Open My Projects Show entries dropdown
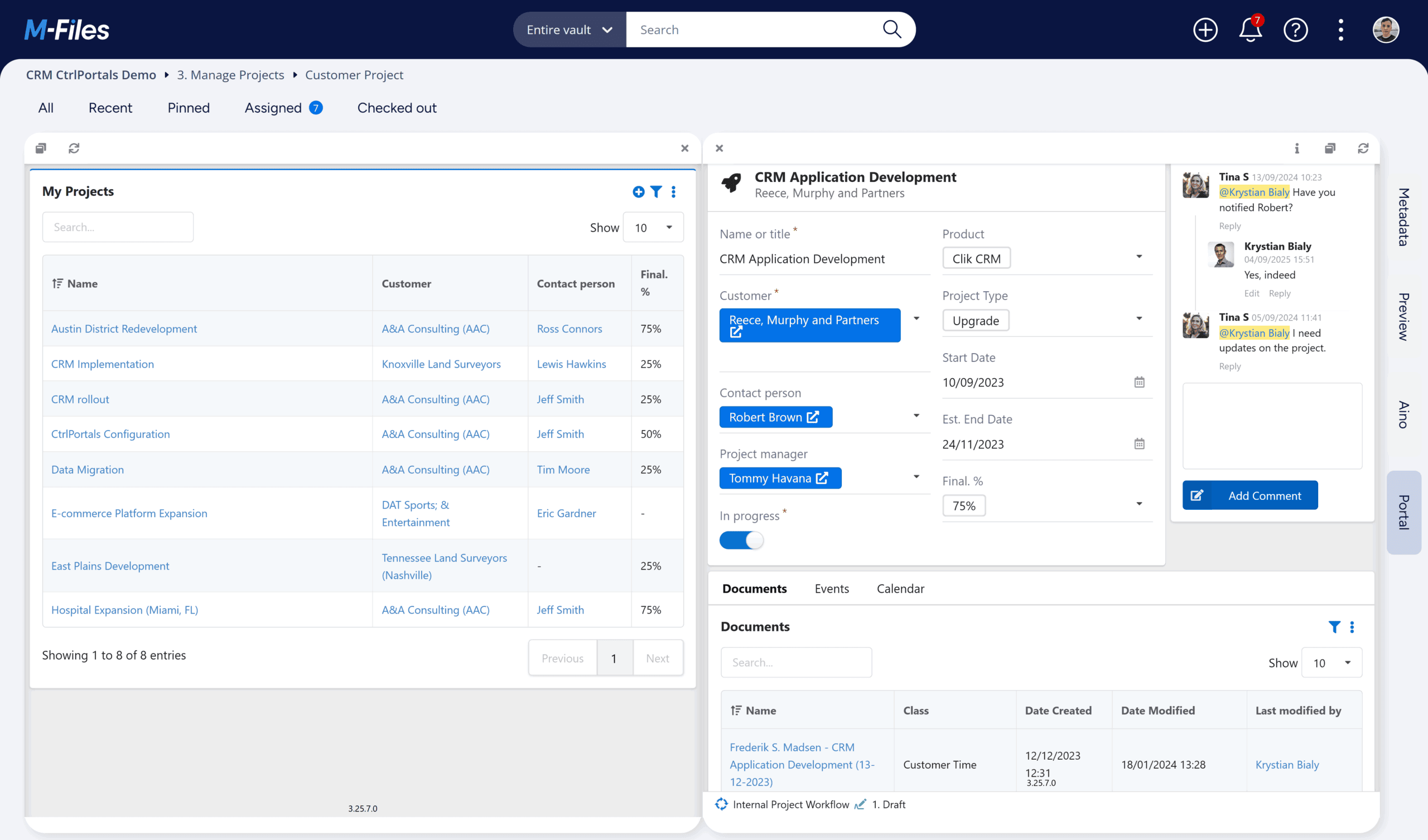This screenshot has height=840, width=1428. pos(653,227)
